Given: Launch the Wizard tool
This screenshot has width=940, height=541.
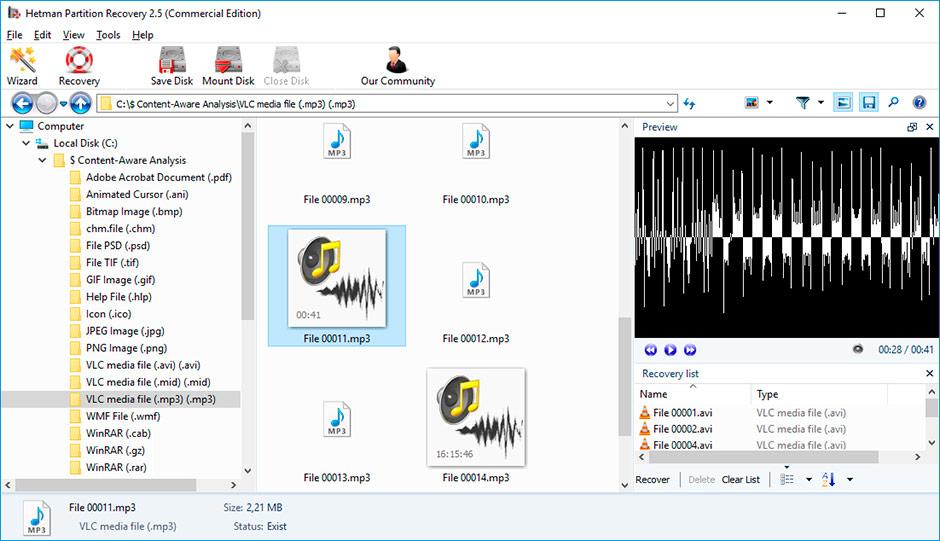Looking at the screenshot, I should click(22, 66).
